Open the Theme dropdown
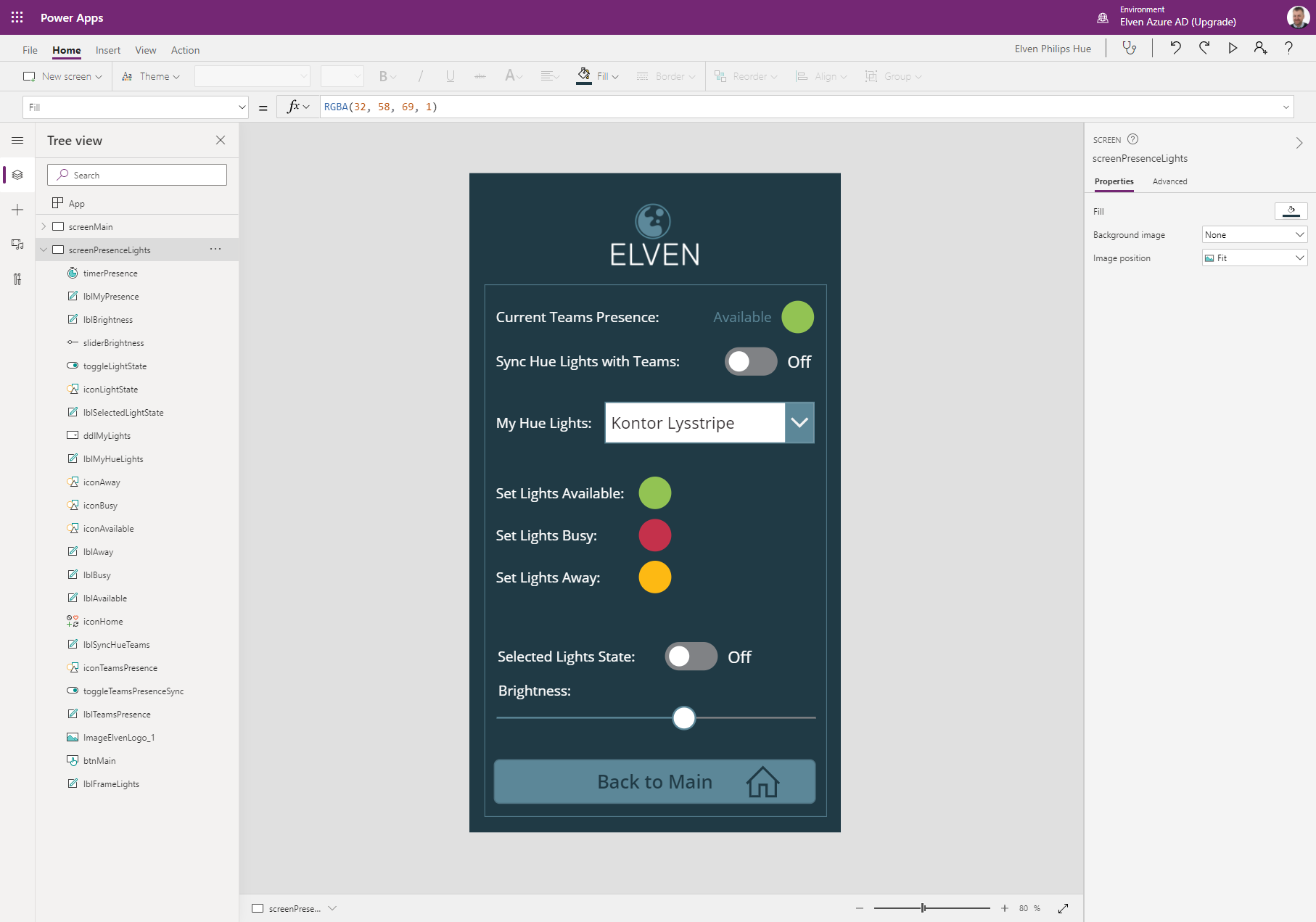Image resolution: width=1316 pixels, height=922 pixels. pos(150,76)
